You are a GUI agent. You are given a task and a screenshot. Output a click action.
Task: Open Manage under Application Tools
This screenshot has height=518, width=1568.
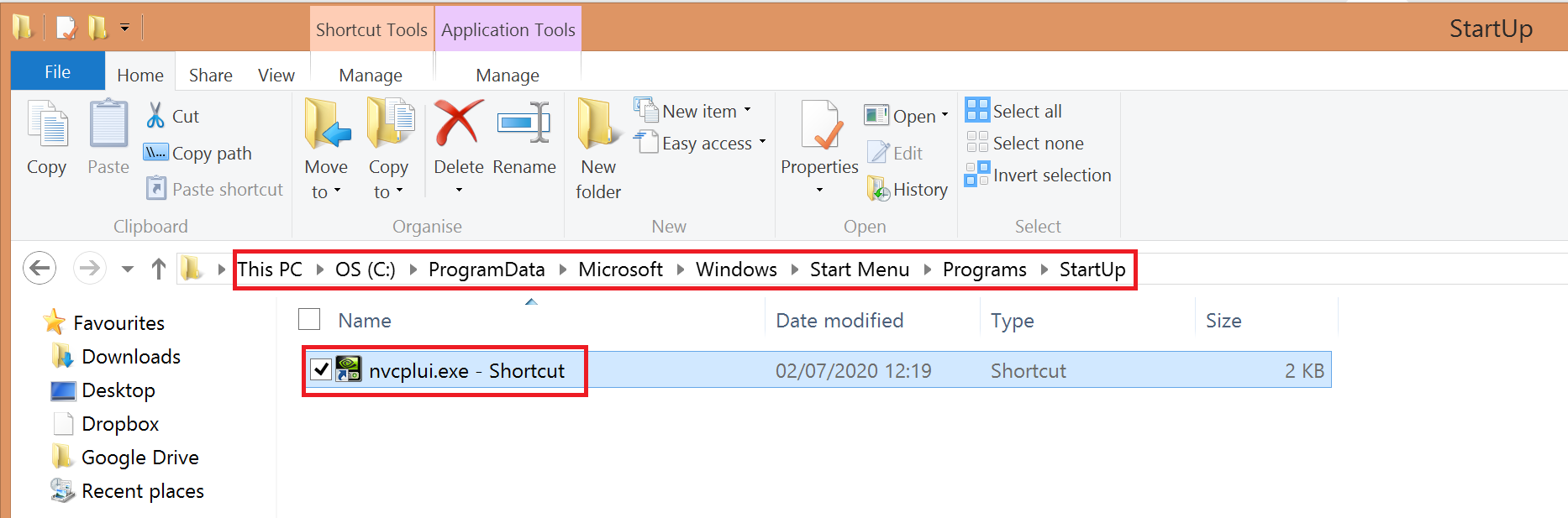point(508,75)
